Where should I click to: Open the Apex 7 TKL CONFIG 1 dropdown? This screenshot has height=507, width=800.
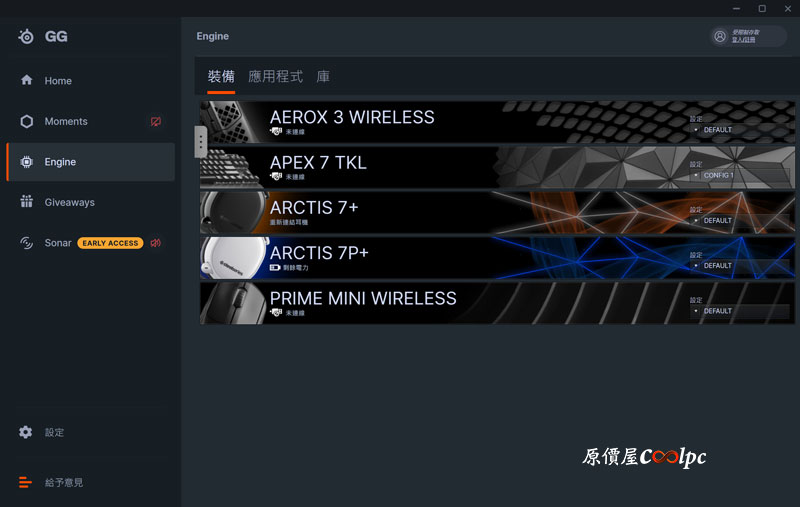tap(739, 175)
